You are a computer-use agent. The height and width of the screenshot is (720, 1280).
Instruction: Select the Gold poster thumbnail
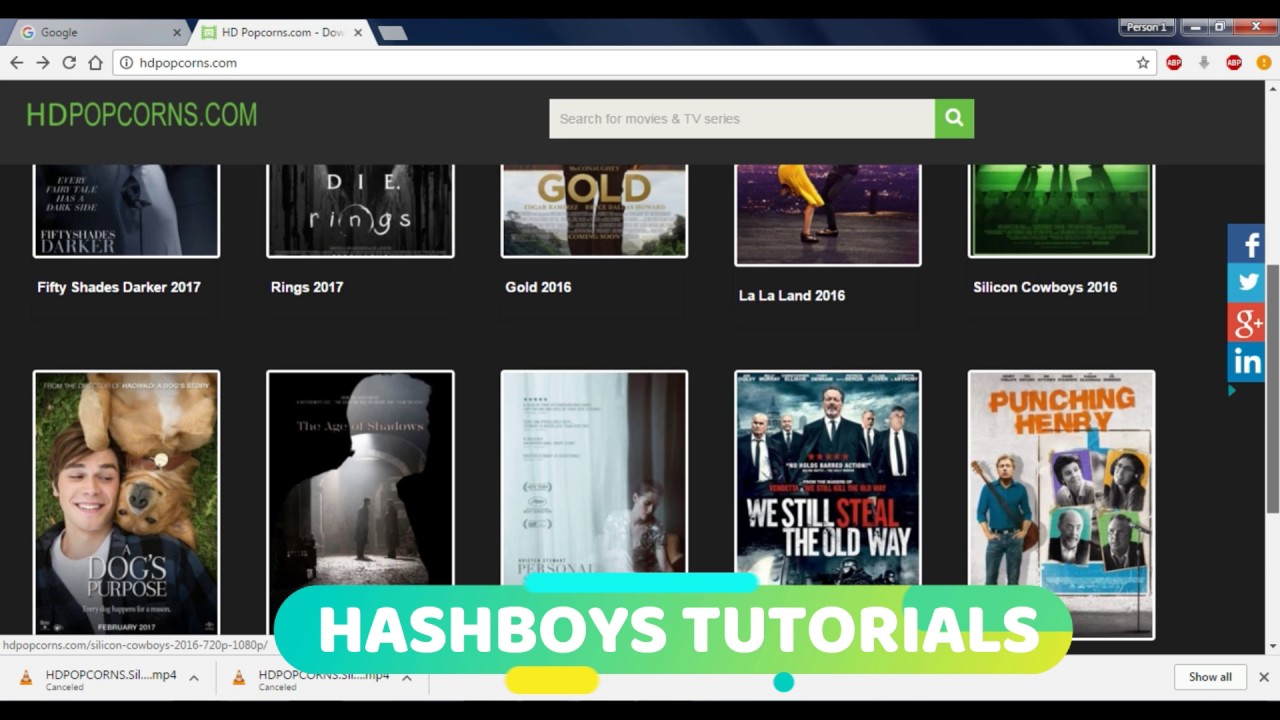click(x=594, y=211)
